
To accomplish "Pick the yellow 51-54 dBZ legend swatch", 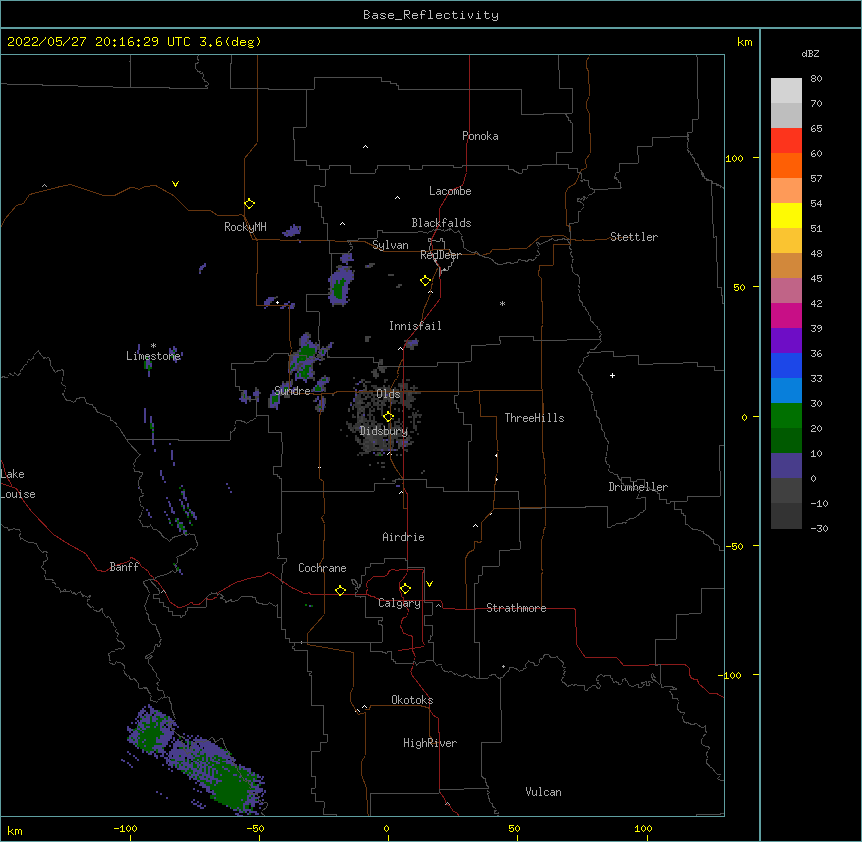I will coord(786,215).
